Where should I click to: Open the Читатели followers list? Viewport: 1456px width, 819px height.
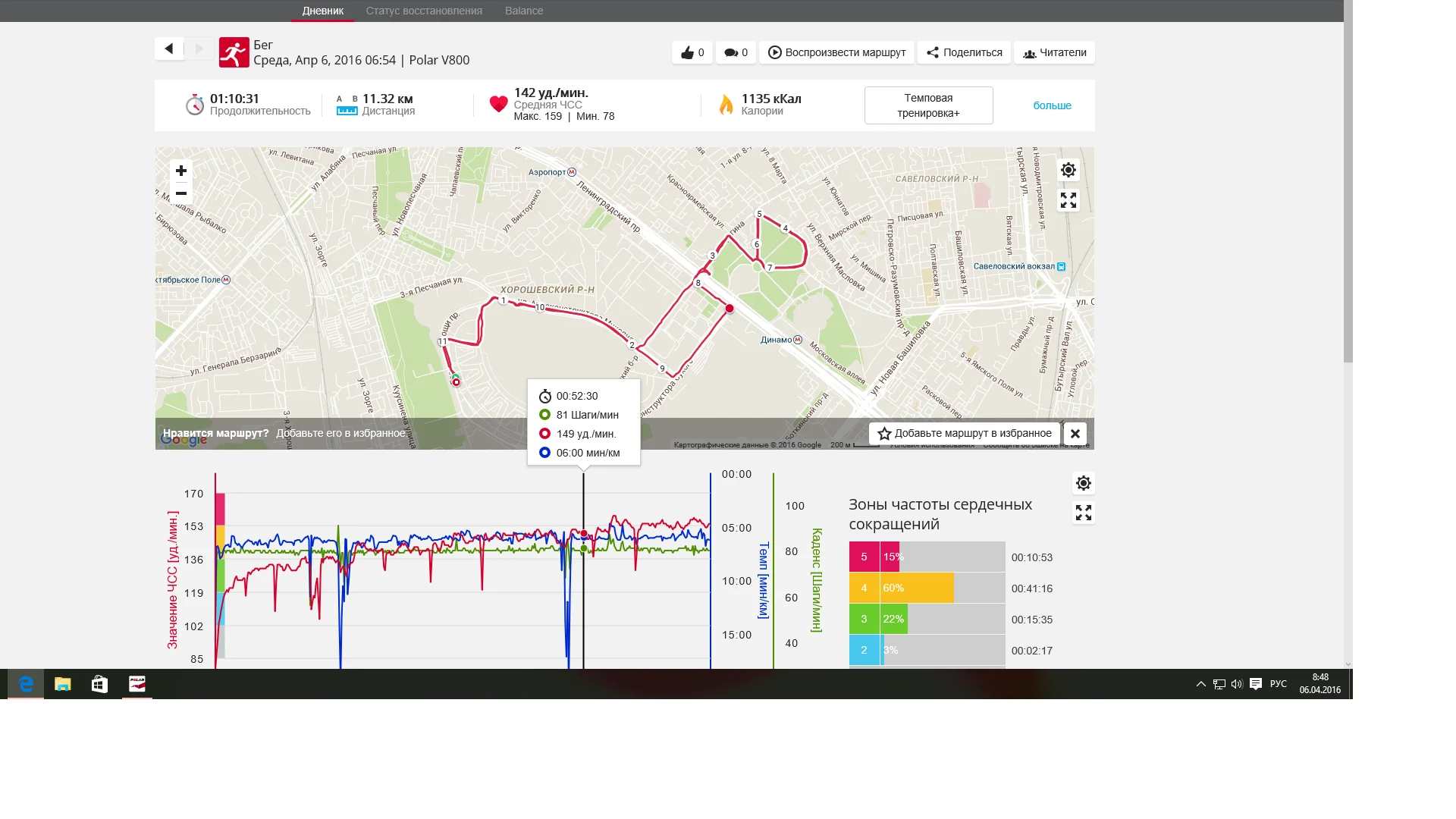click(x=1054, y=52)
